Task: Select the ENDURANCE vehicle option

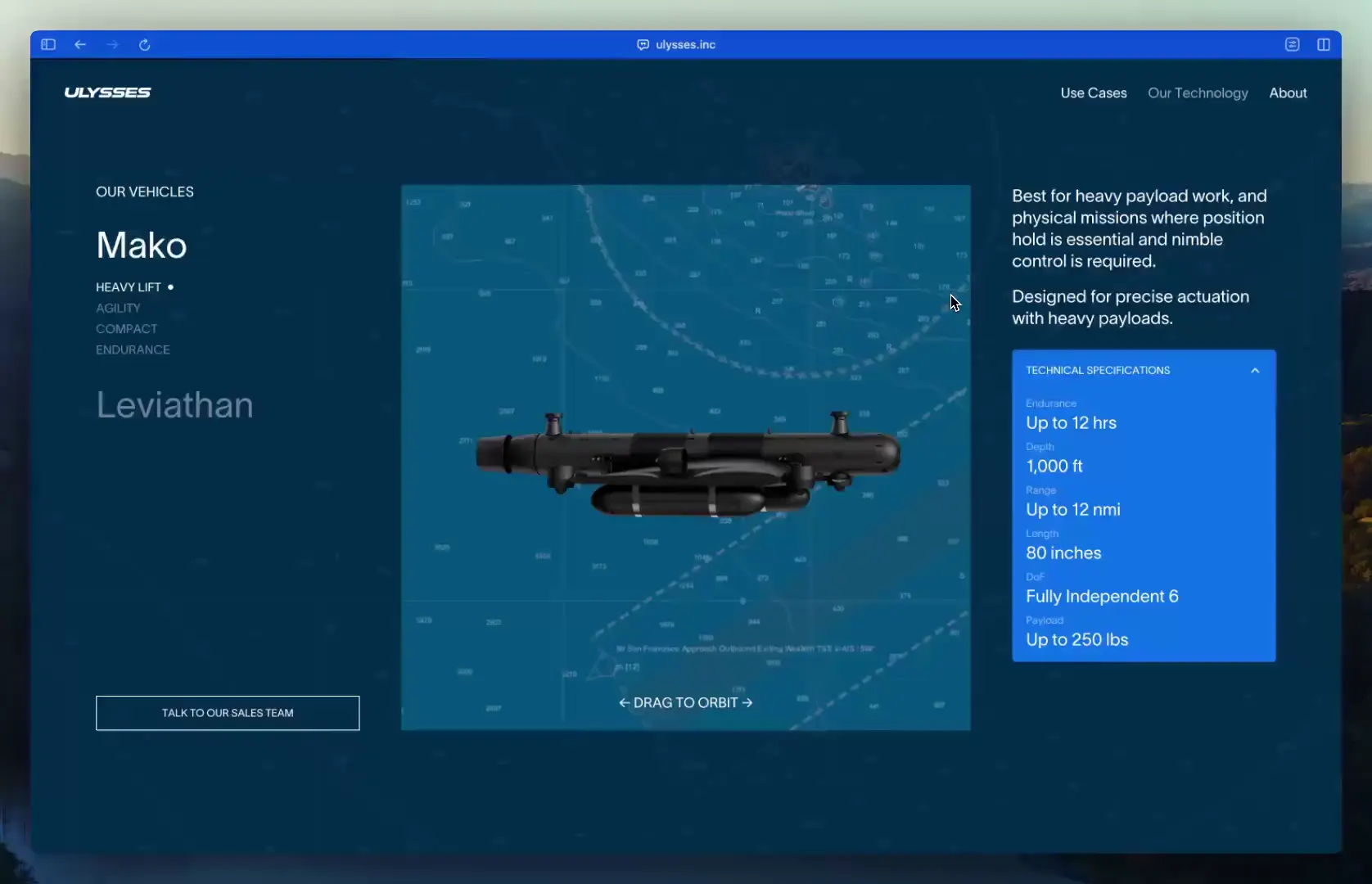Action: [133, 350]
